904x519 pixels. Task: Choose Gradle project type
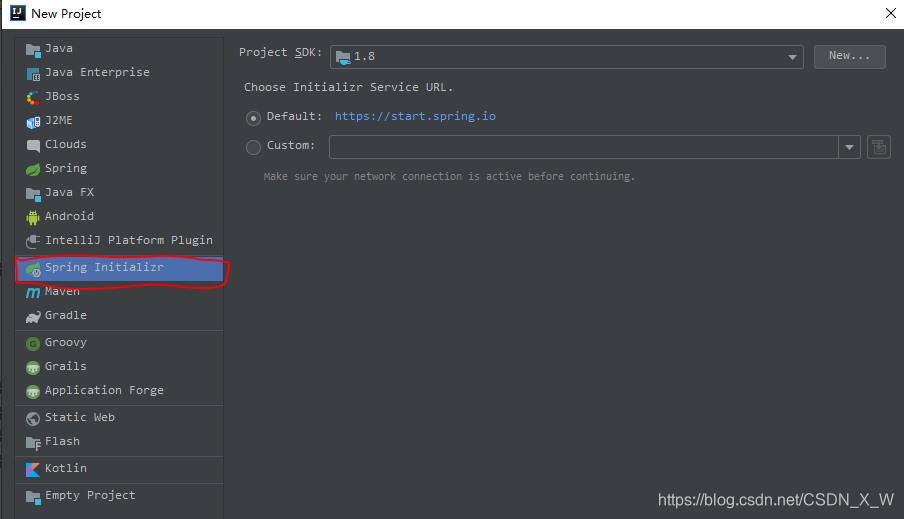coord(119,315)
